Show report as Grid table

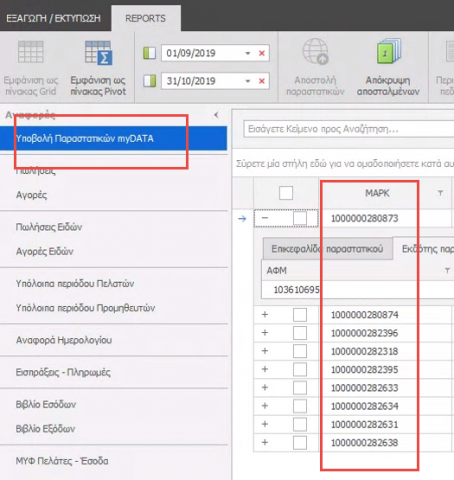click(31, 68)
